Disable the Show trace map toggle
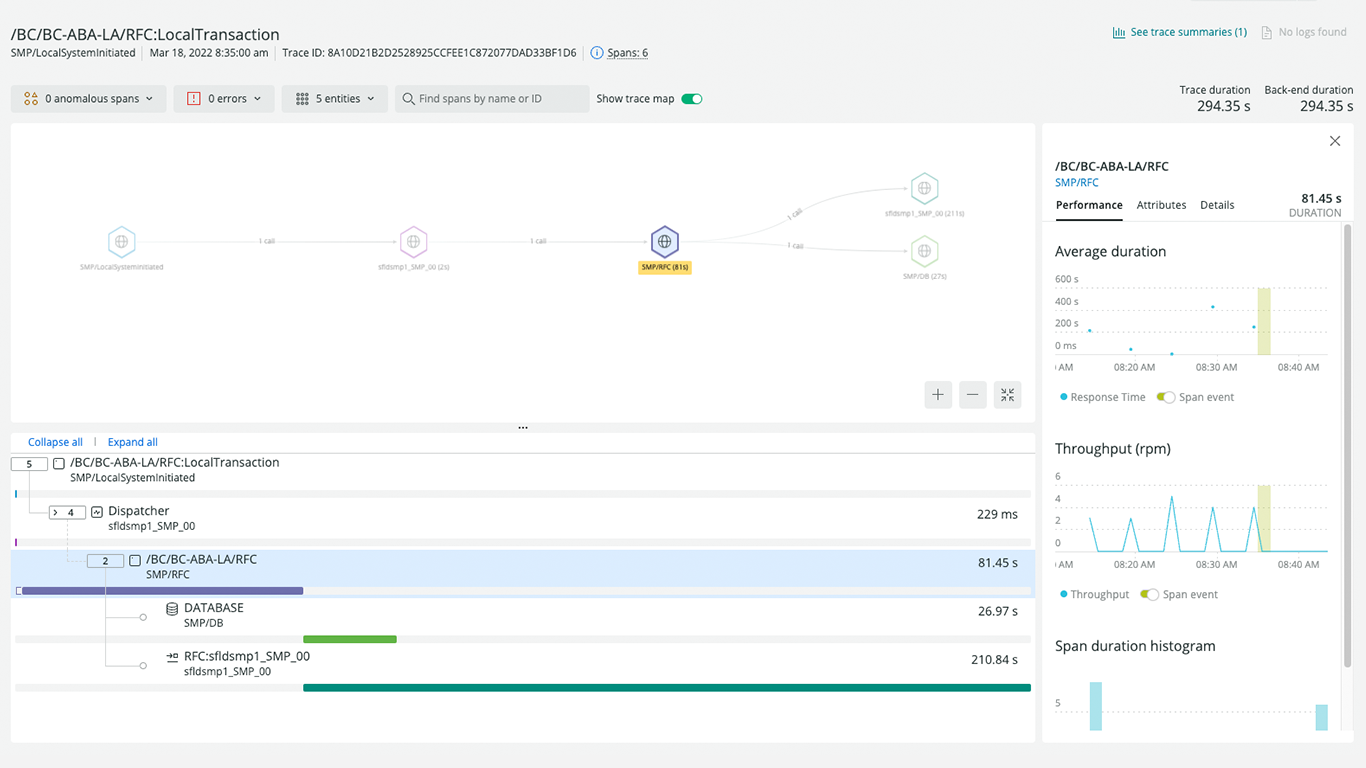Image resolution: width=1366 pixels, height=768 pixels. point(689,98)
